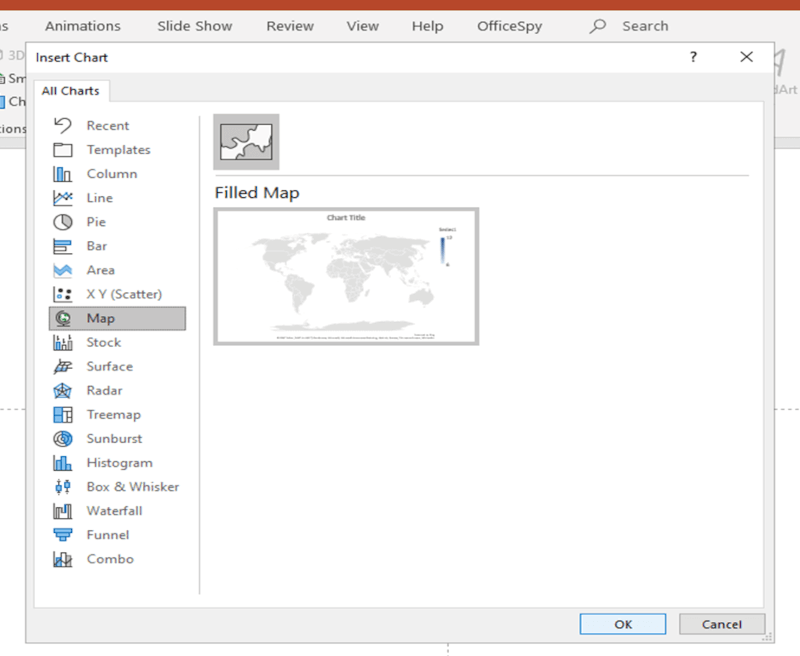Select the Area chart category
The width and height of the screenshot is (800, 656).
click(x=105, y=269)
